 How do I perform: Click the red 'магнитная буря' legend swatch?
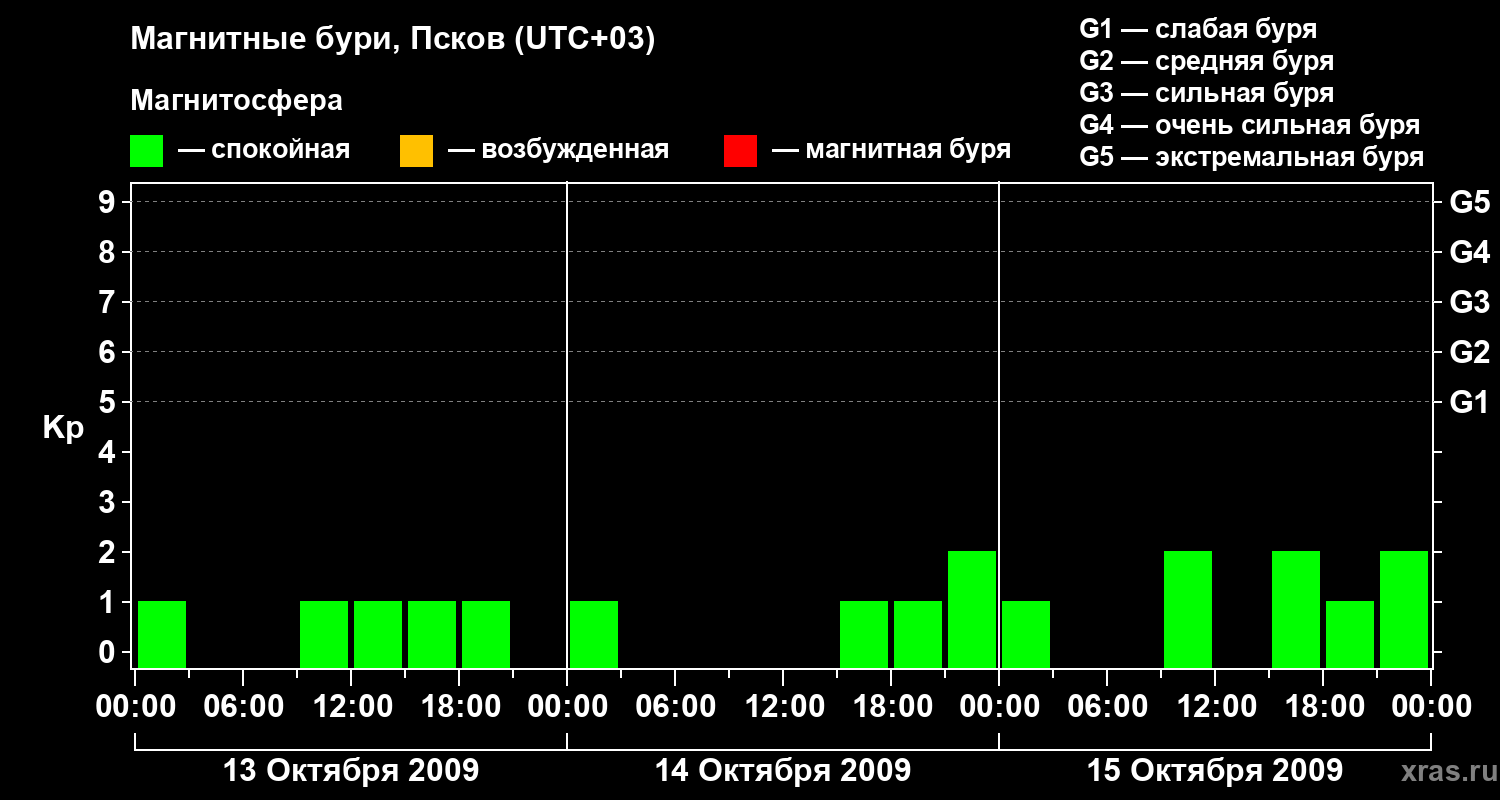(x=740, y=150)
